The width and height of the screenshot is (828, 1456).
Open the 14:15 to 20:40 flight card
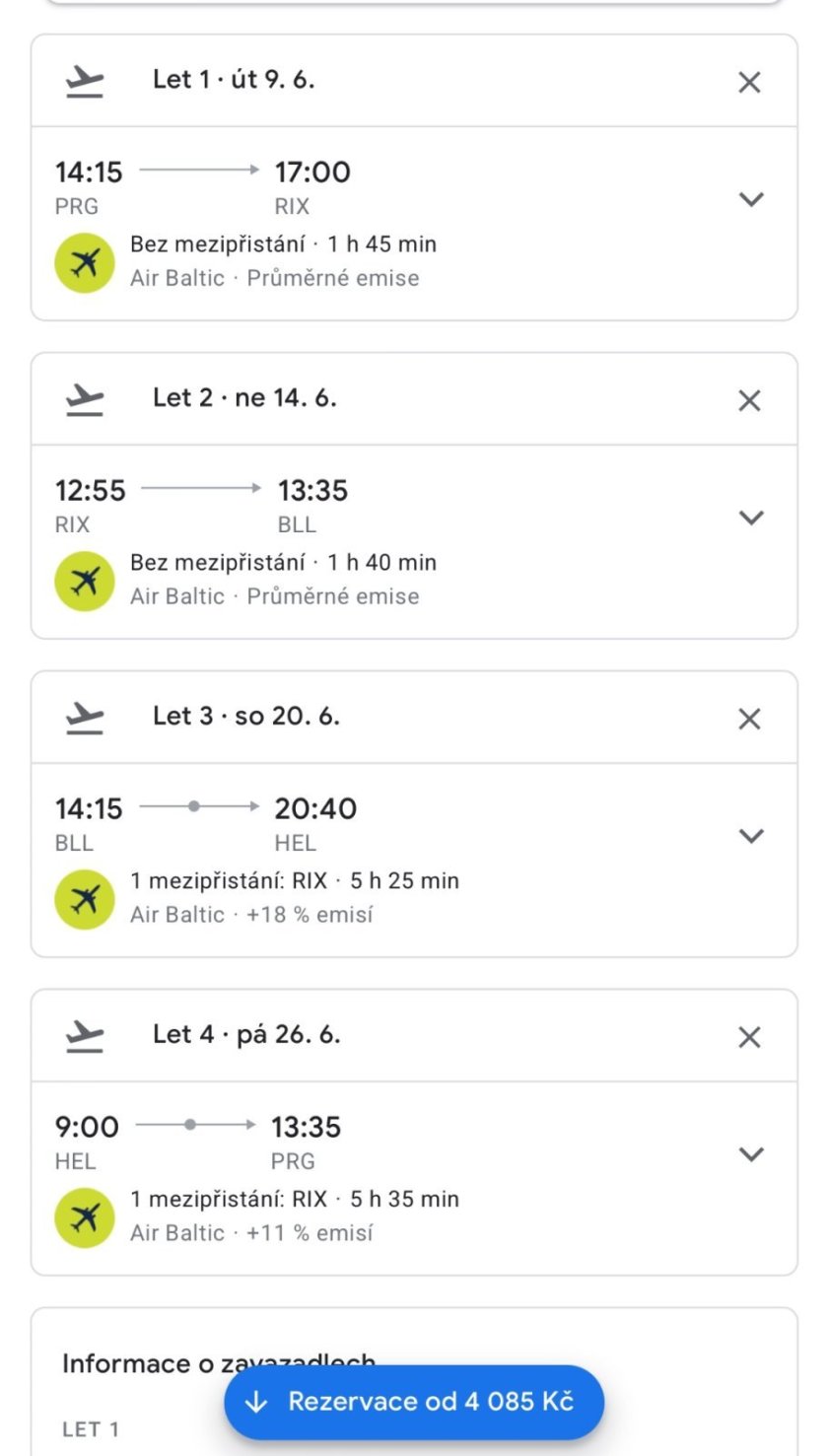coord(394,858)
